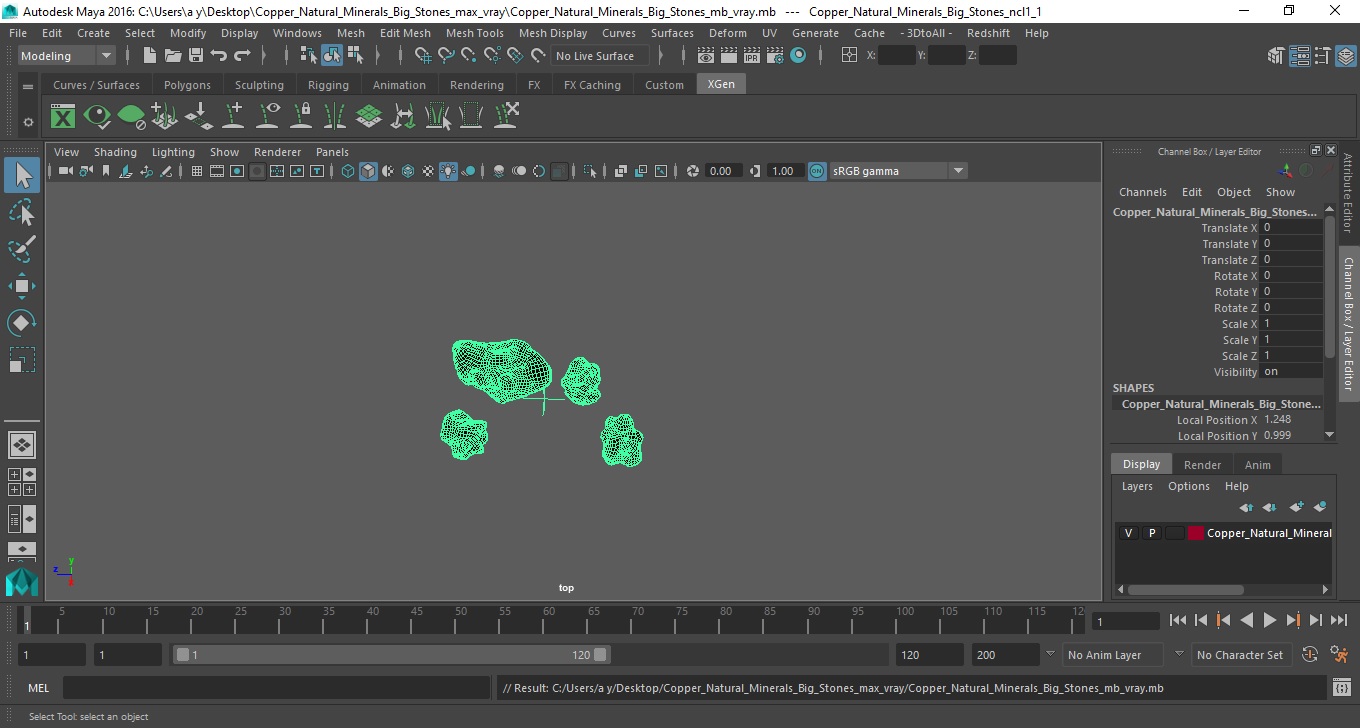Click the XGen guide lock shelf icon

click(301, 117)
